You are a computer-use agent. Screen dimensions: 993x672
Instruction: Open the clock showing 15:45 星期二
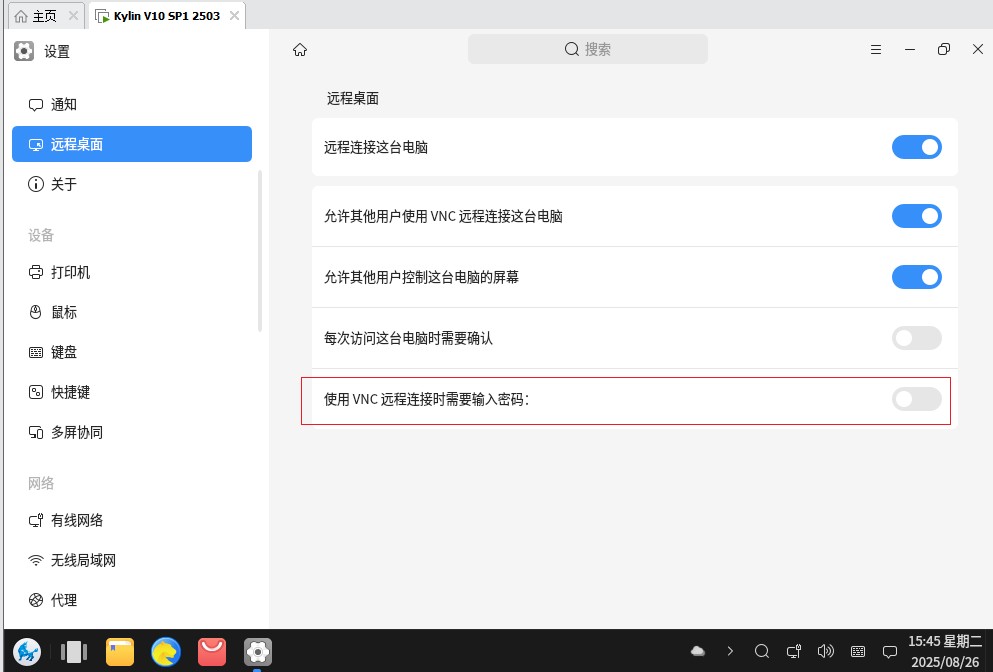click(x=945, y=652)
